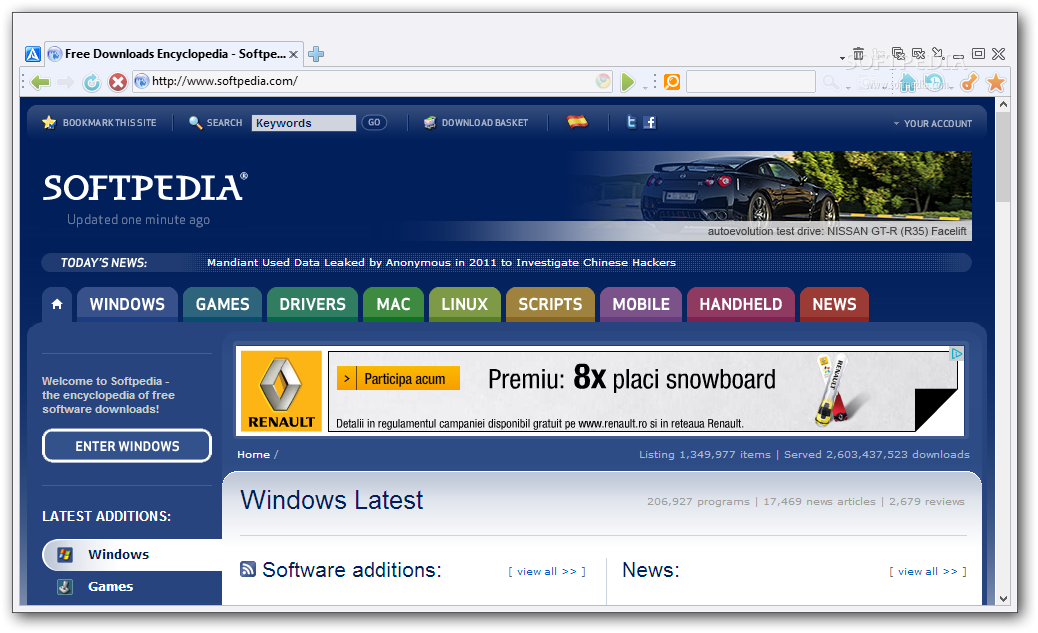The image size is (1038, 633).
Task: Open the NEWS tab
Action: point(834,305)
